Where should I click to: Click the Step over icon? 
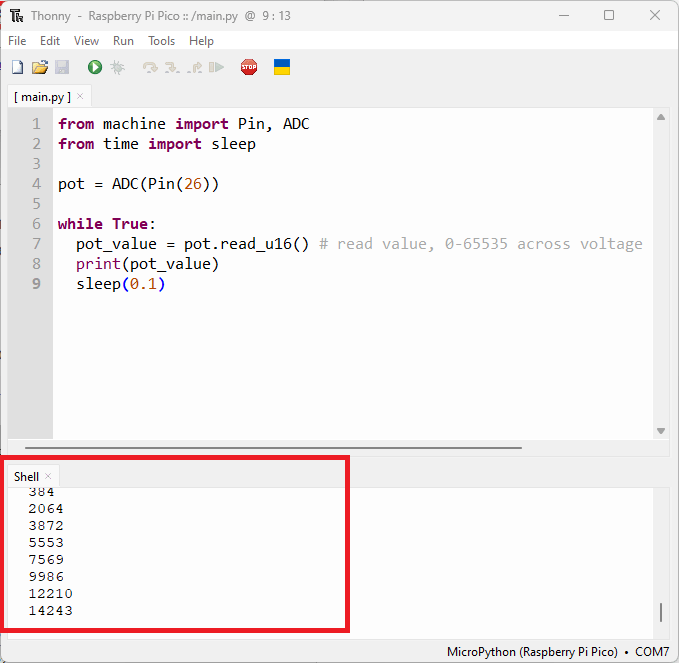point(150,67)
